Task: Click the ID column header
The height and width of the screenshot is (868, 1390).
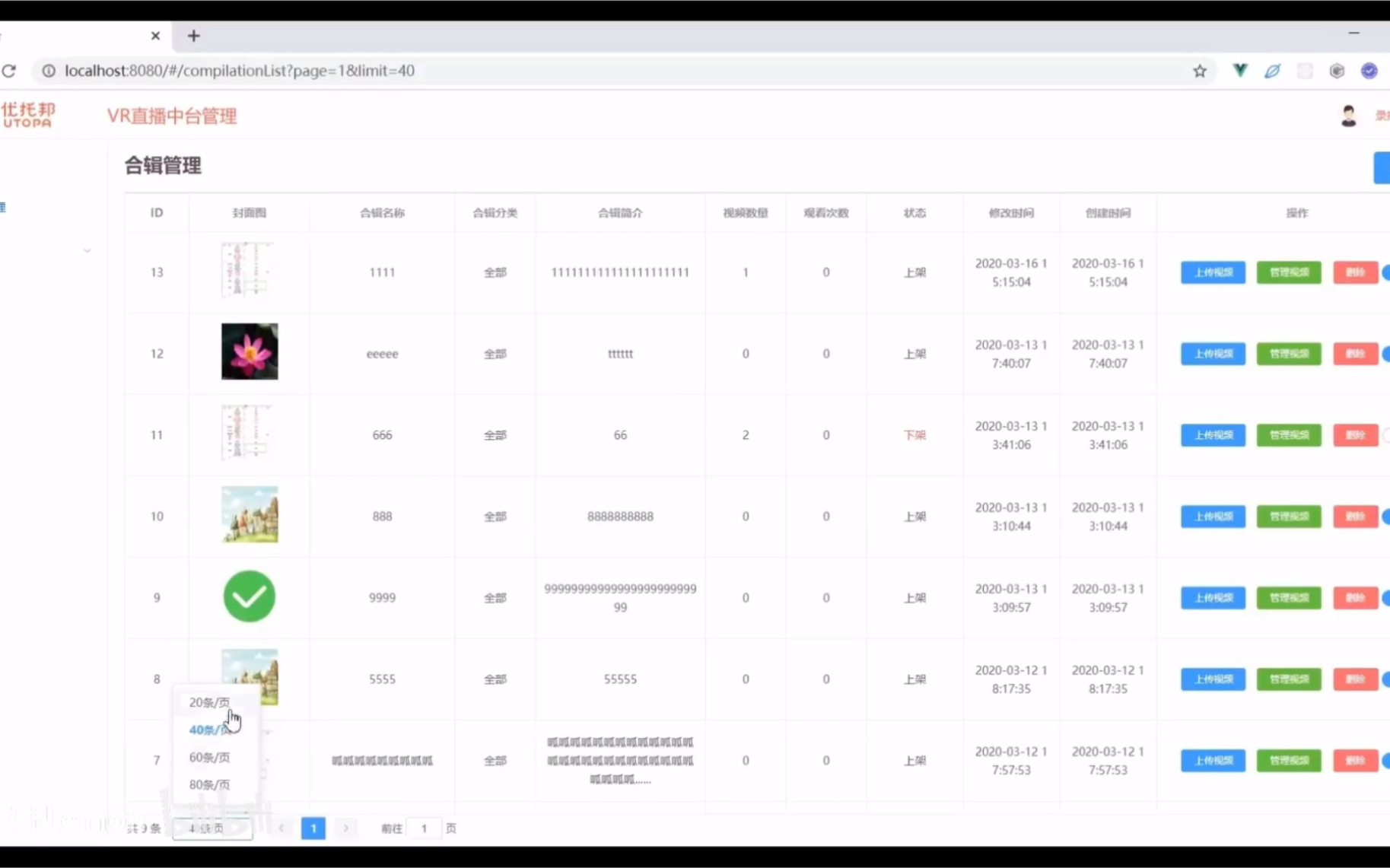Action: tap(157, 213)
